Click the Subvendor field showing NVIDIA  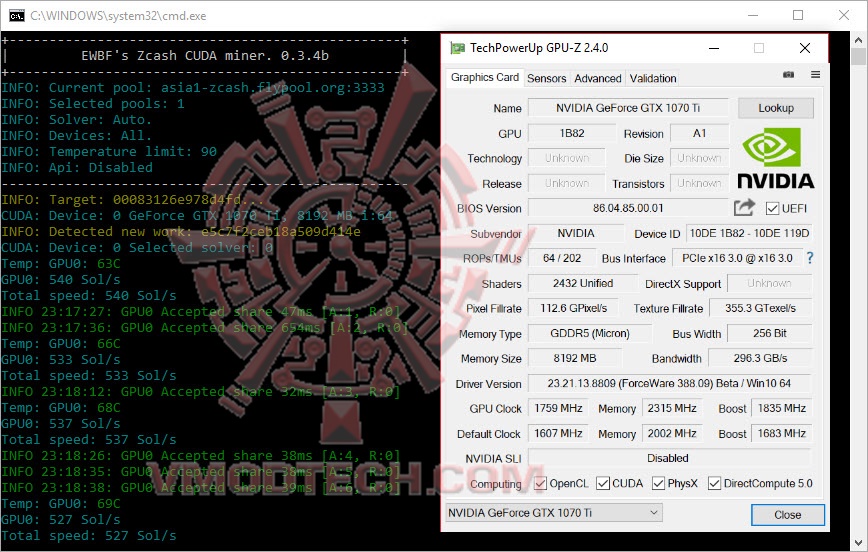(x=576, y=233)
